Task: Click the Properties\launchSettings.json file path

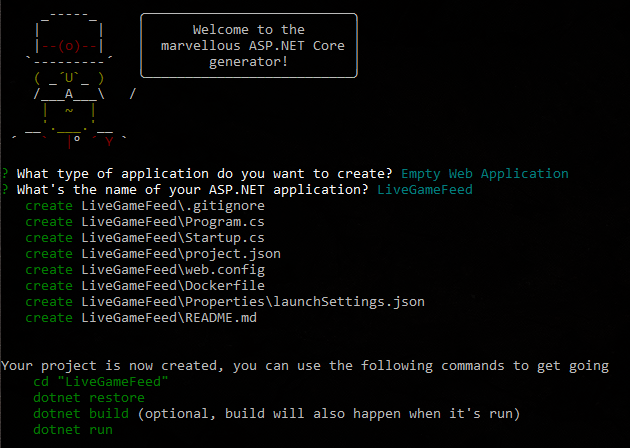Action: click(252, 302)
